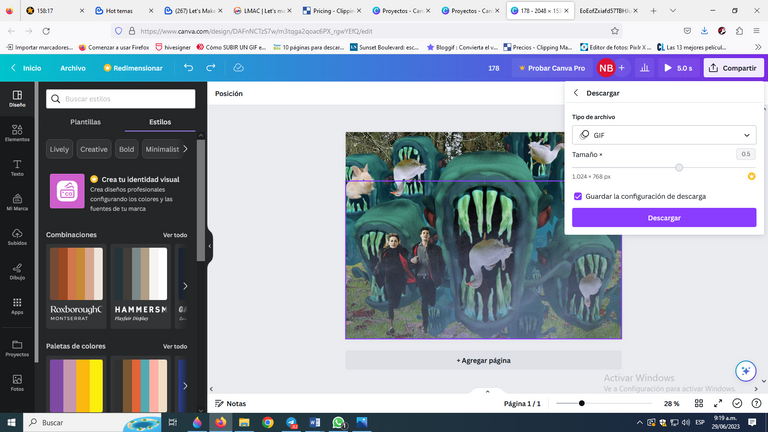768x432 pixels.
Task: Open the analytics chart icon
Action: click(x=645, y=68)
